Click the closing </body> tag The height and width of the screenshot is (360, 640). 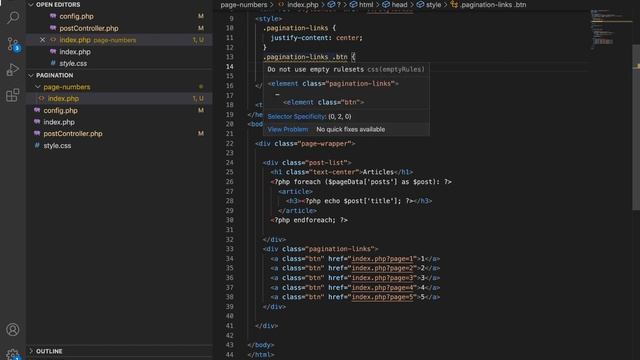coord(261,345)
